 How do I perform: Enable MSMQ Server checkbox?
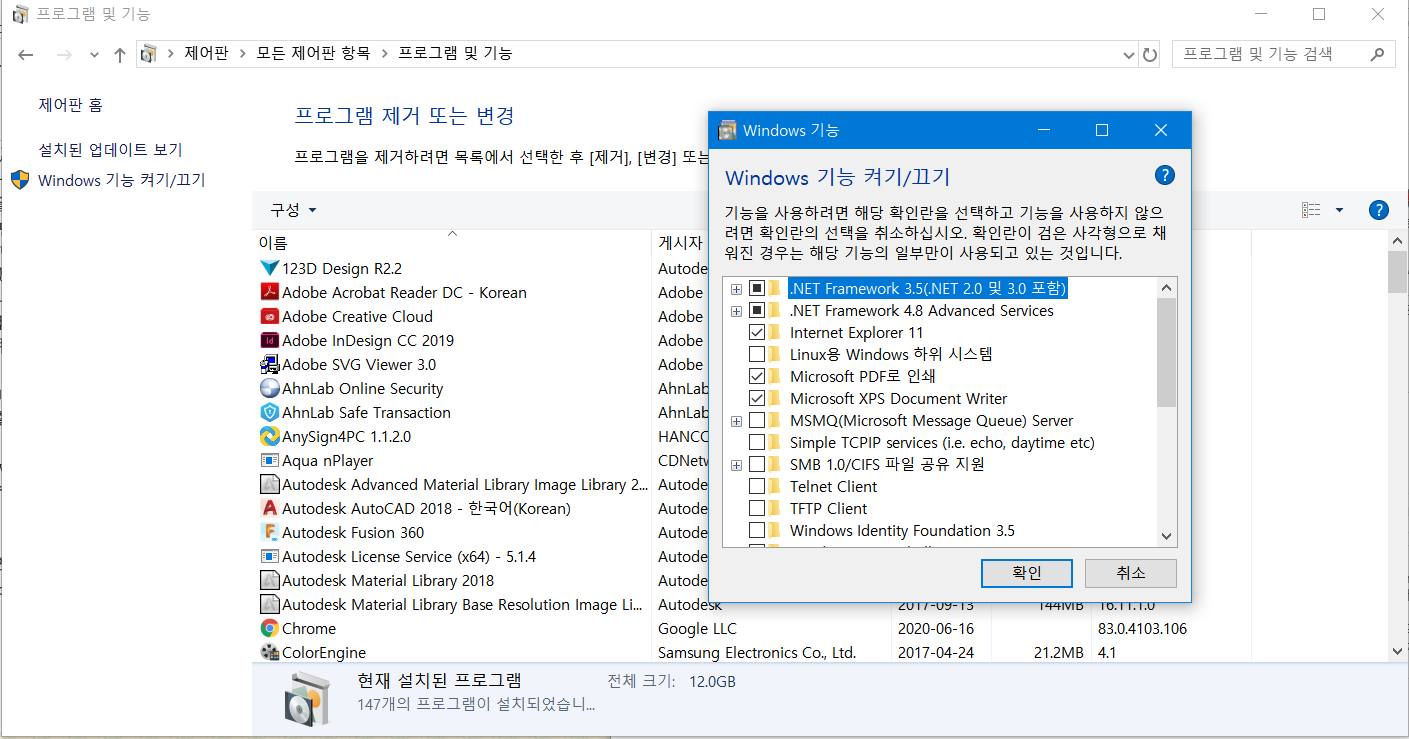click(757, 421)
